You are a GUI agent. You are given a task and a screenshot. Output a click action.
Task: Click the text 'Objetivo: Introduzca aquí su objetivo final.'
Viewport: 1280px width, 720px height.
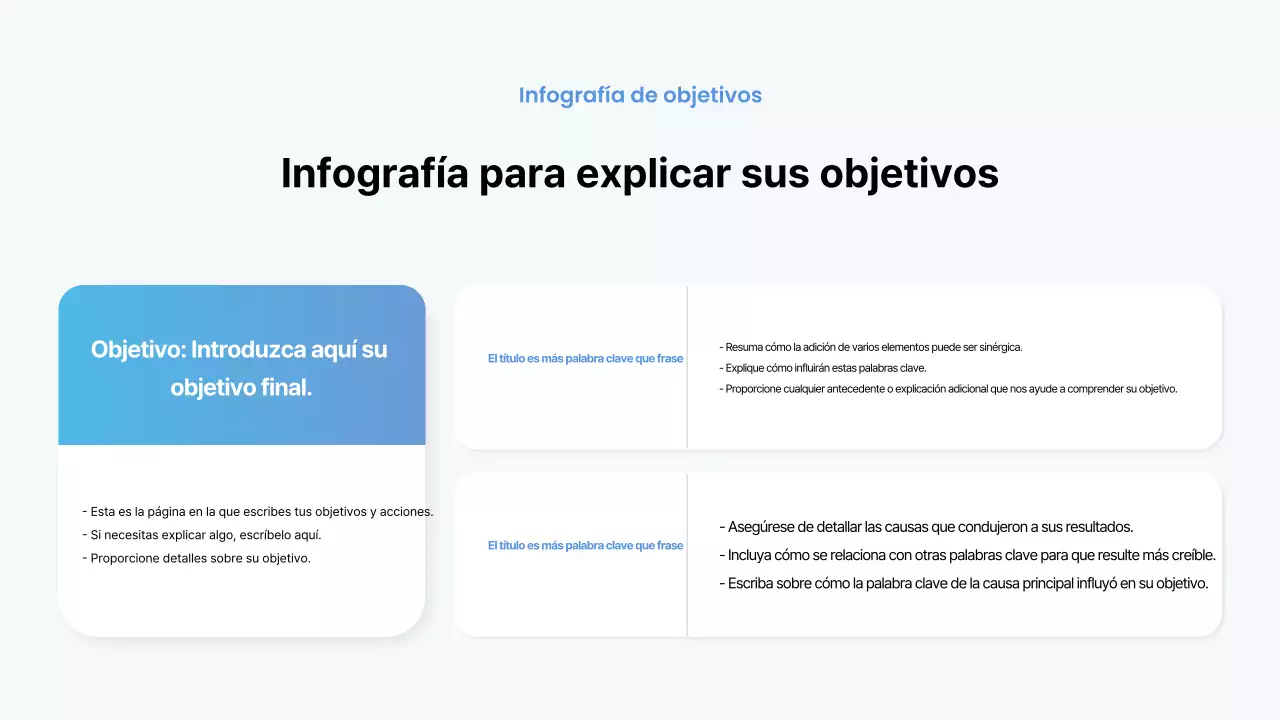(240, 368)
